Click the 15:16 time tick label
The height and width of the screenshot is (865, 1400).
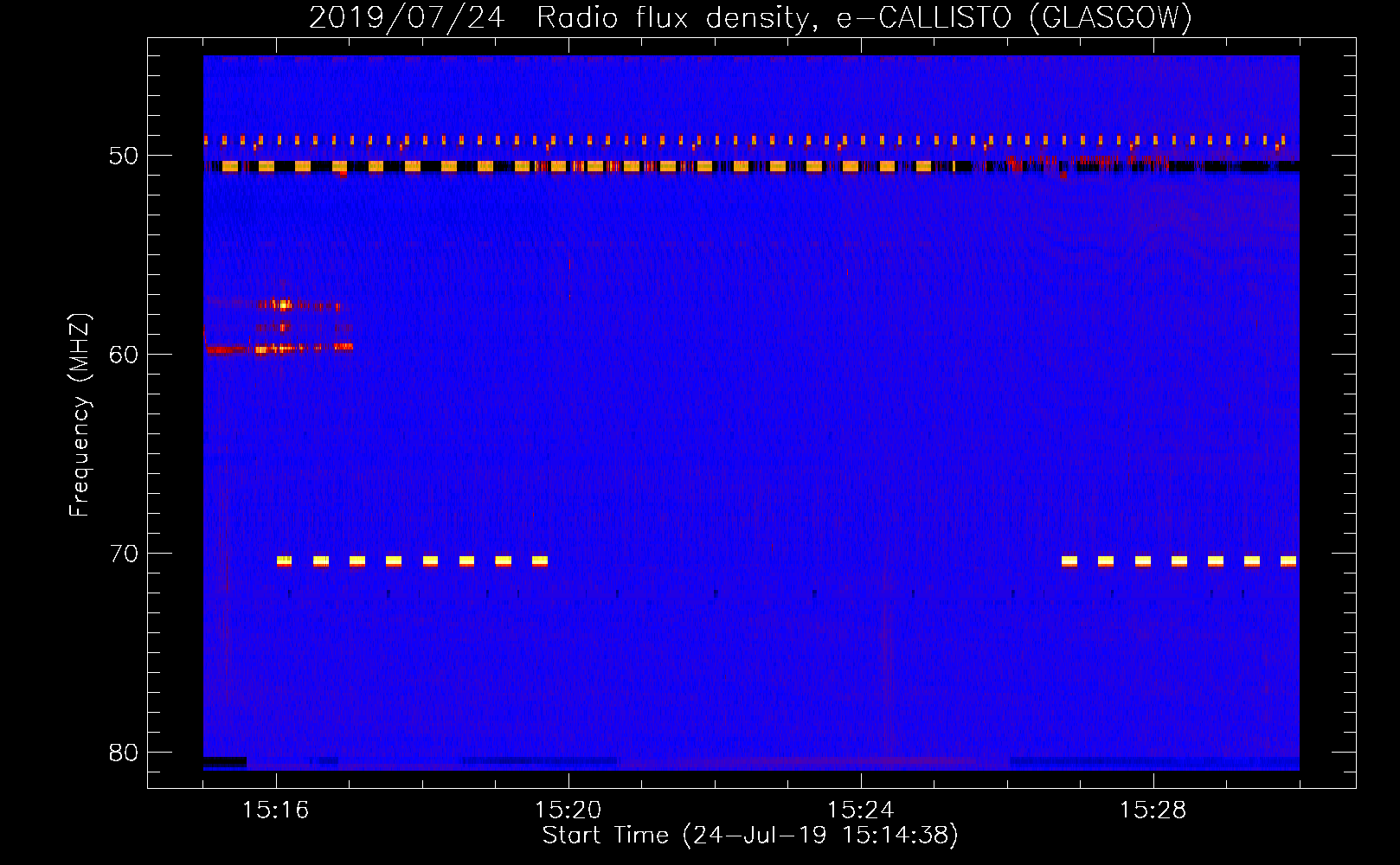pos(276,810)
